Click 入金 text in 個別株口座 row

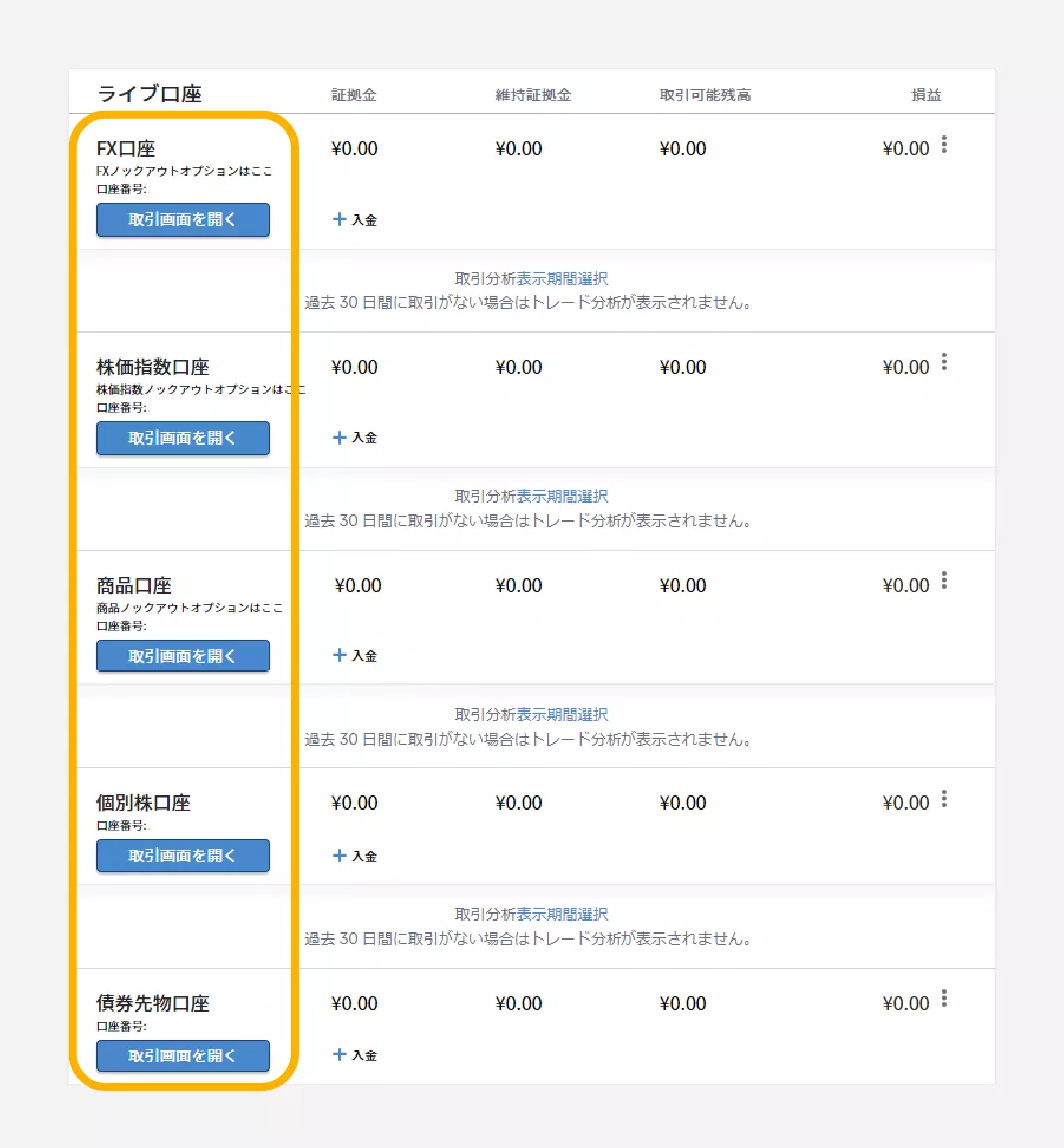(x=364, y=856)
